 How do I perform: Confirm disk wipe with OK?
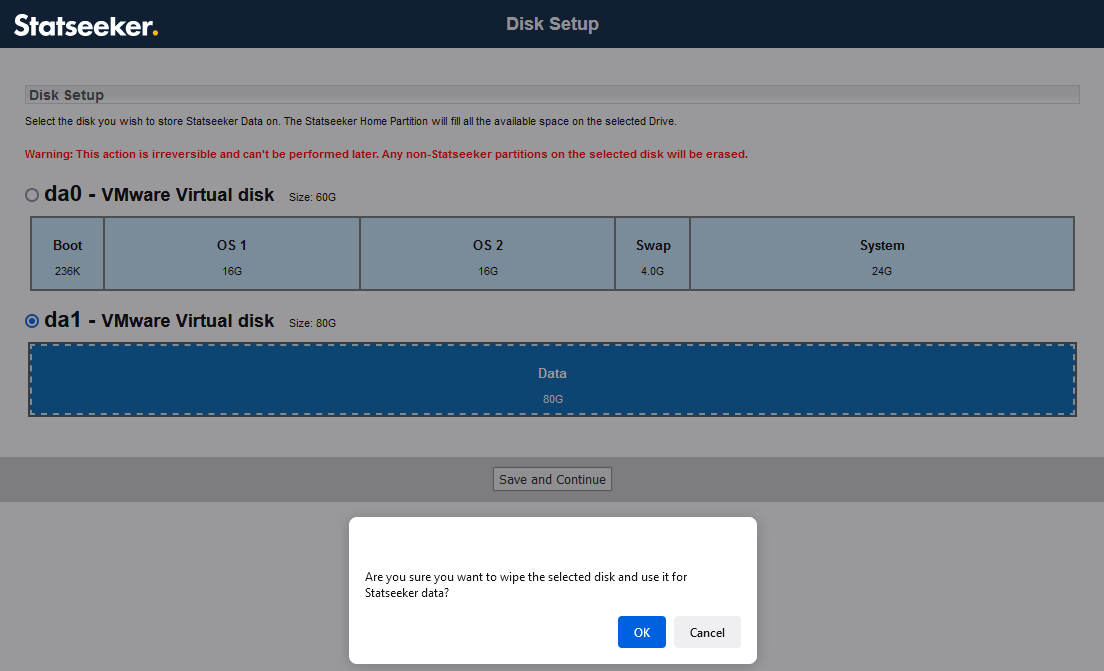(641, 632)
